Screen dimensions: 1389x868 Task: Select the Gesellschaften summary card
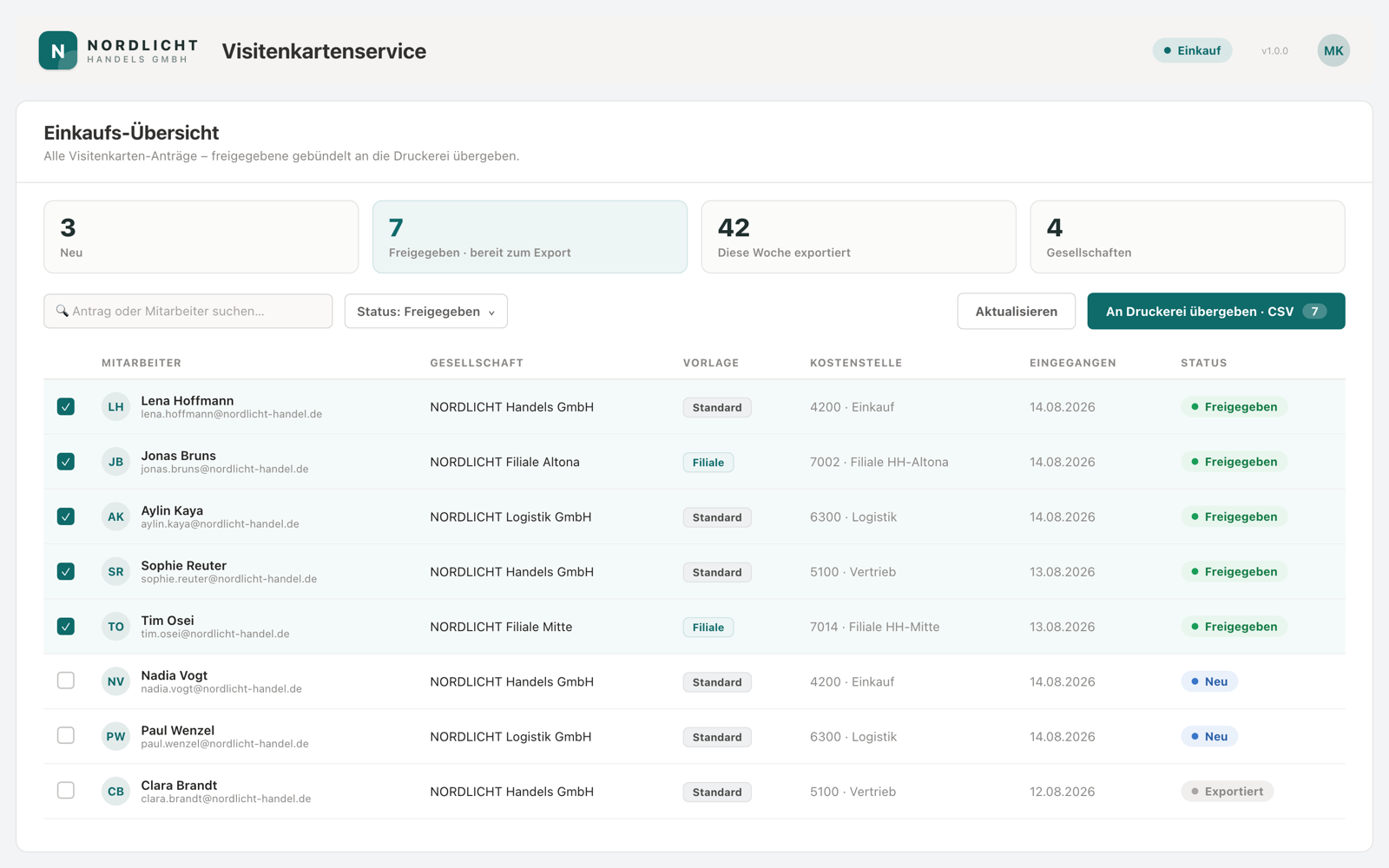[x=1188, y=237]
